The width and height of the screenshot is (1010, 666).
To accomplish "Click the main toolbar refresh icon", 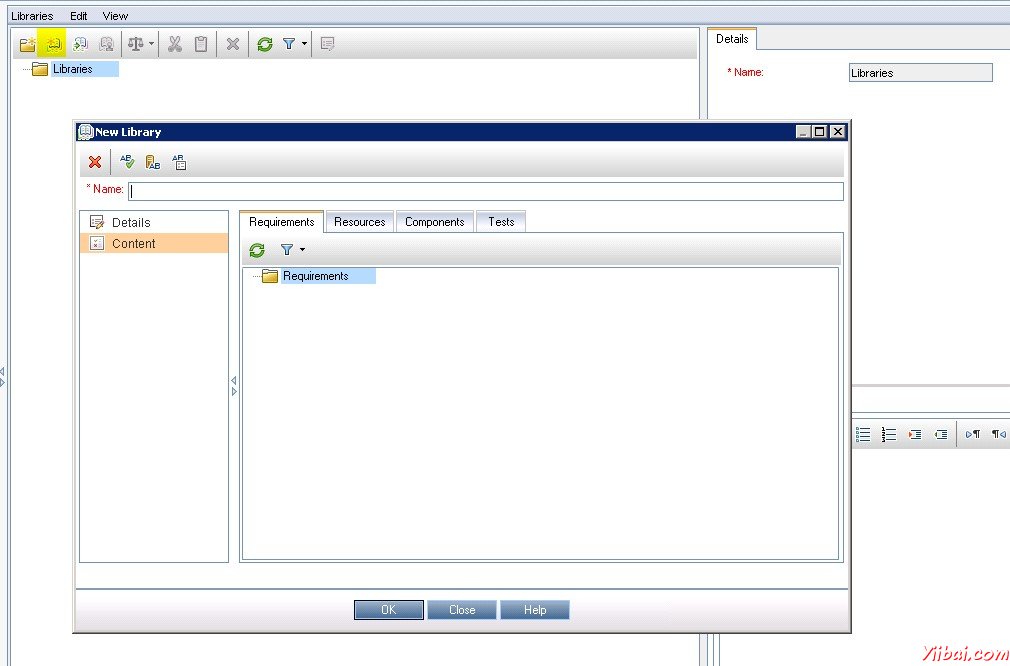I will pyautogui.click(x=264, y=44).
